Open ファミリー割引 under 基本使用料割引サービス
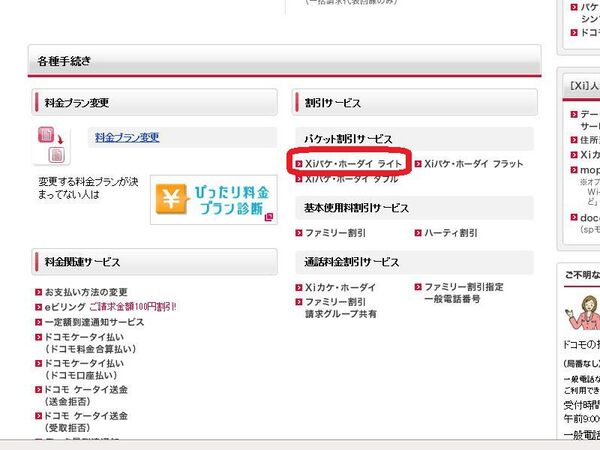This screenshot has width=600, height=450. [x=335, y=233]
